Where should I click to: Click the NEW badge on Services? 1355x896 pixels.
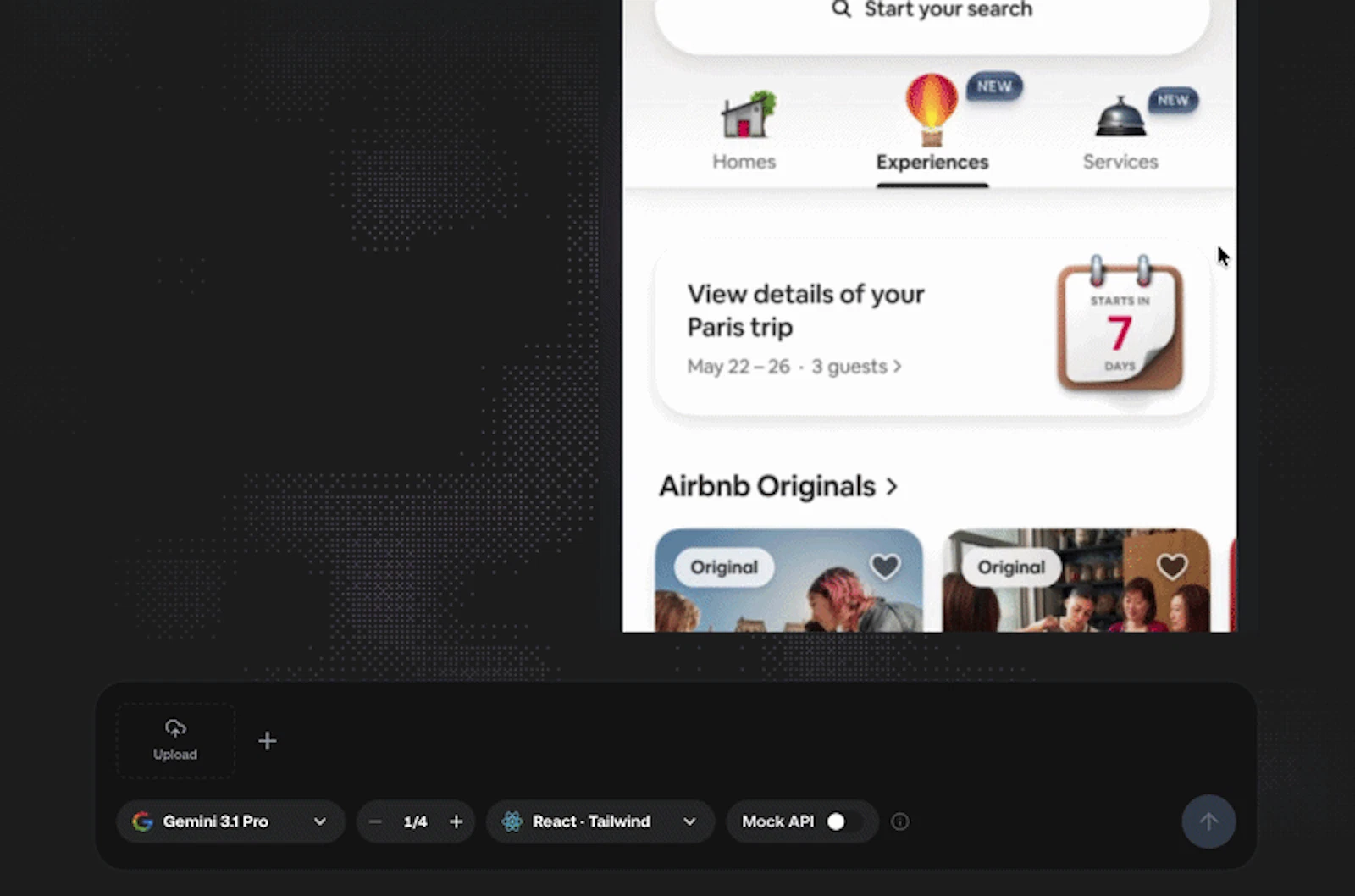pyautogui.click(x=1173, y=100)
